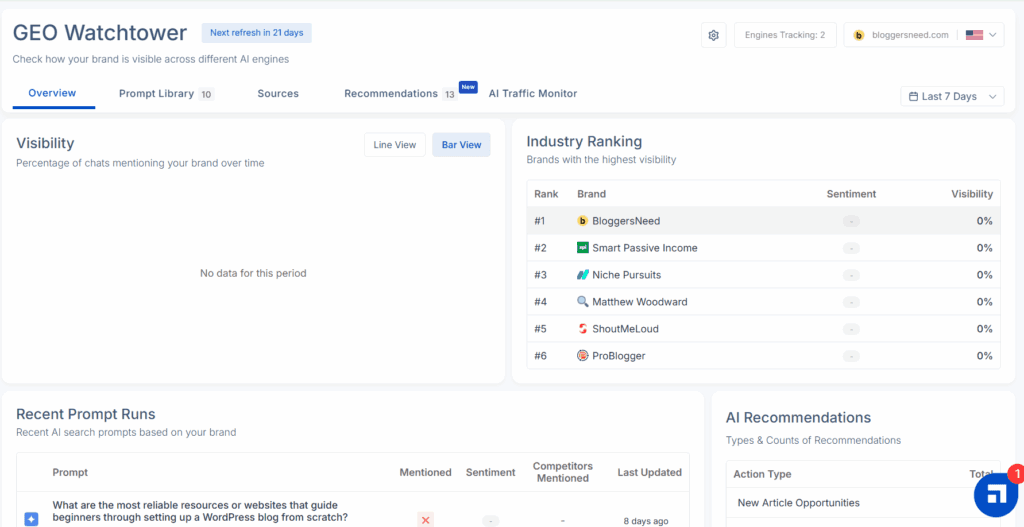The image size is (1024, 527).
Task: Open the settings gear icon
Action: (713, 35)
